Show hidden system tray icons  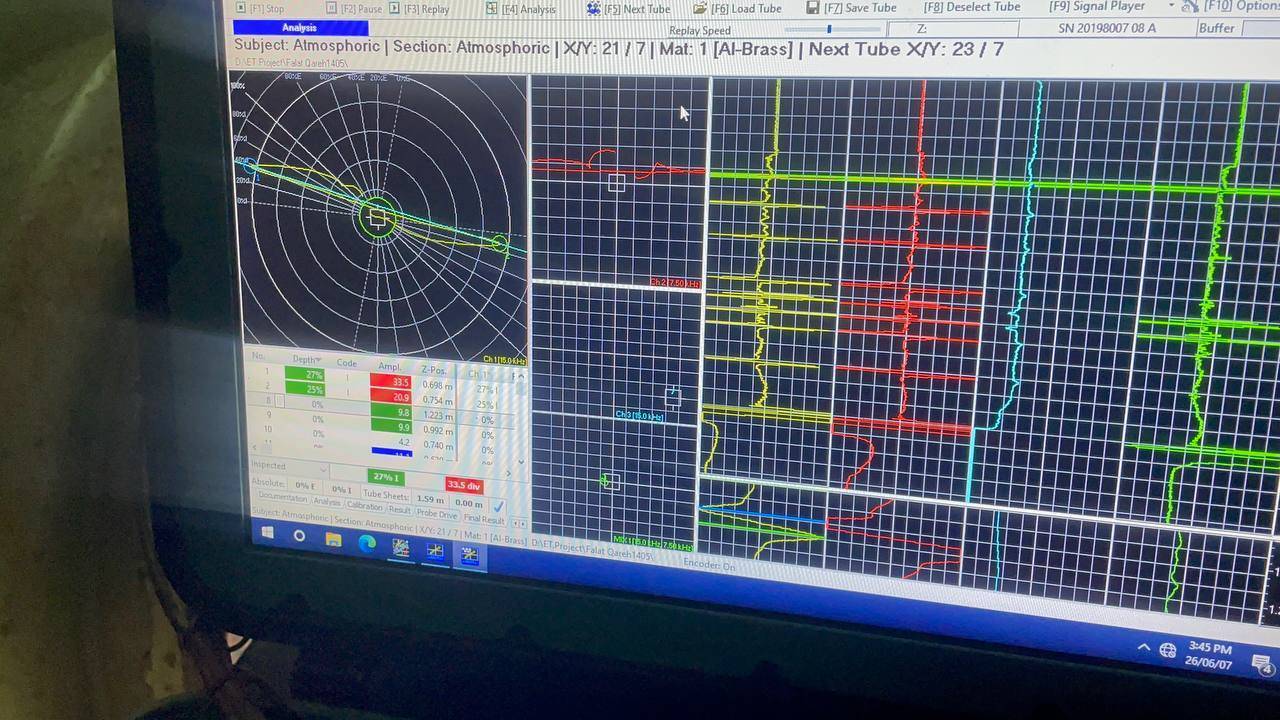click(x=1143, y=648)
